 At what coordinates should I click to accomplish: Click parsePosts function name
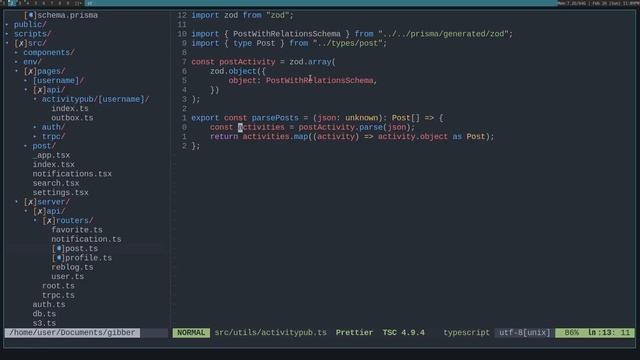click(275, 118)
